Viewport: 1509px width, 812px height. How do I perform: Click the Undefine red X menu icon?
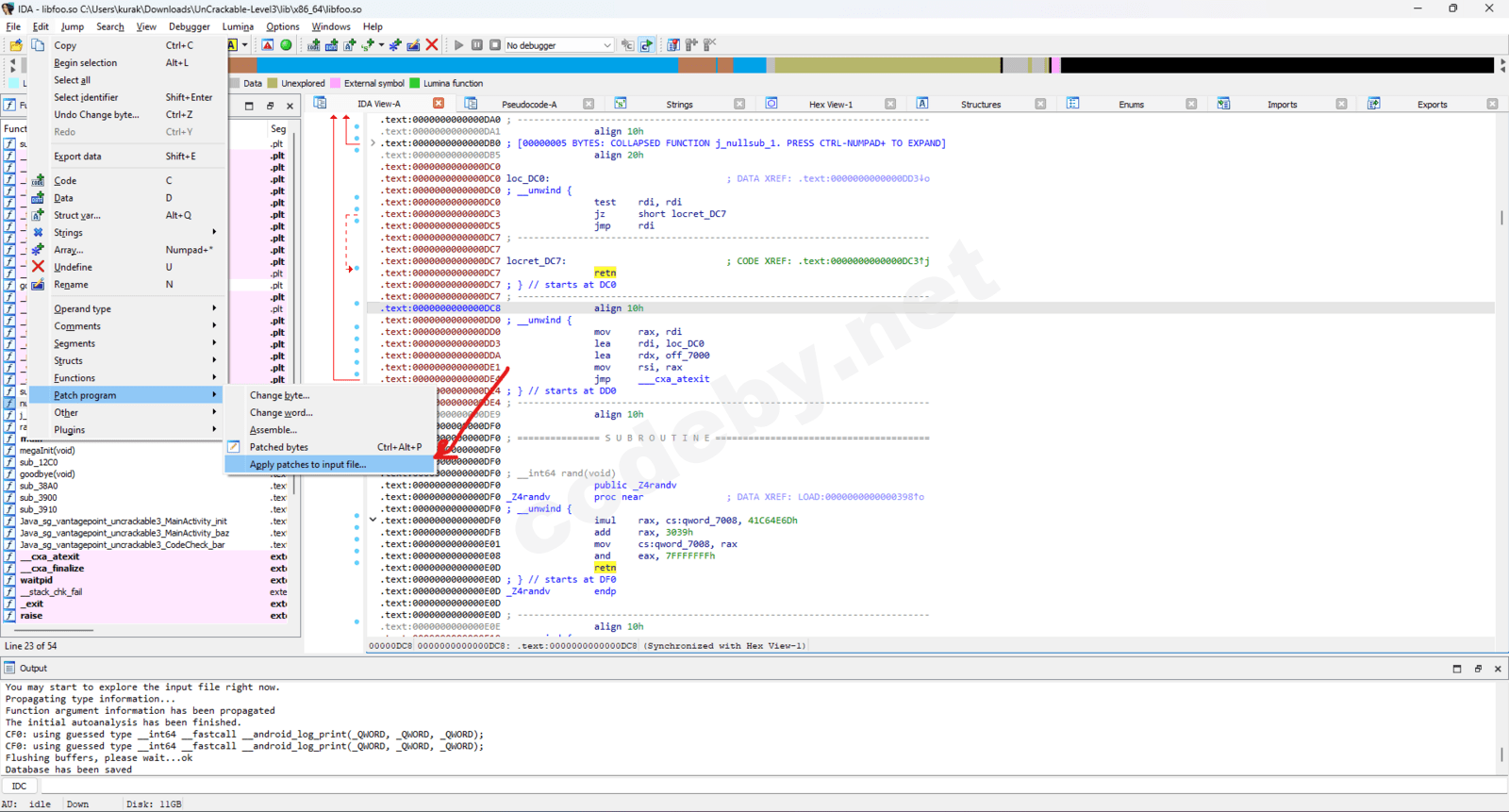(x=39, y=267)
